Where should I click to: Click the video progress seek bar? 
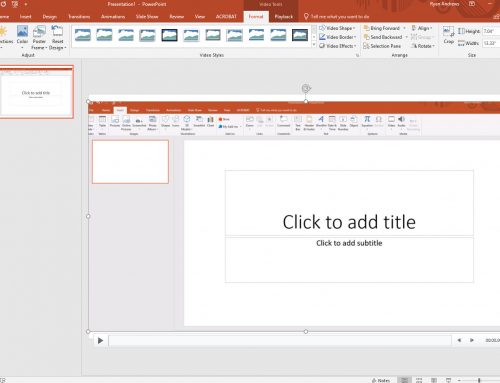tap(280, 341)
